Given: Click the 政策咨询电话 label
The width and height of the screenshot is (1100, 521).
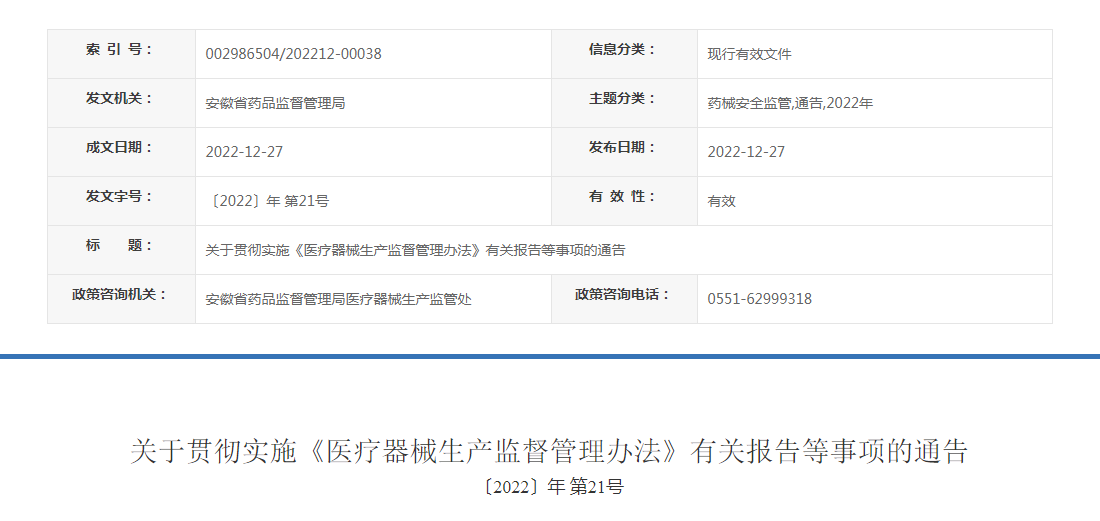Looking at the screenshot, I should point(622,295).
